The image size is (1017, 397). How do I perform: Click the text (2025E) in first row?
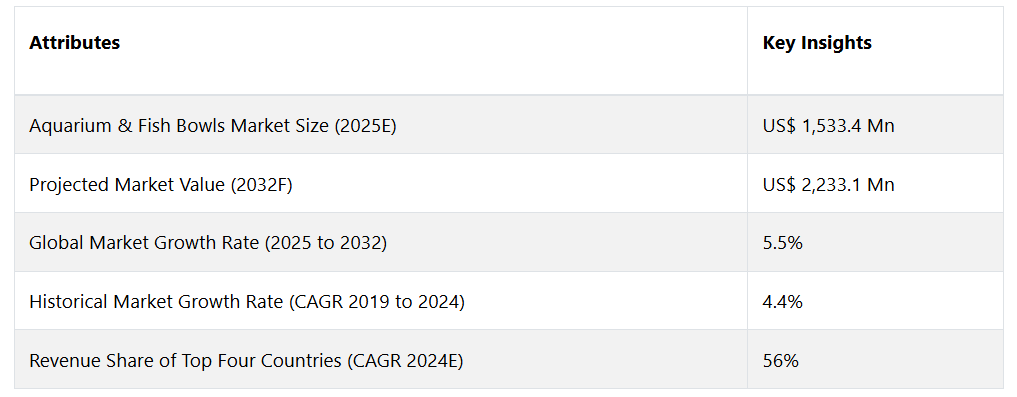365,126
